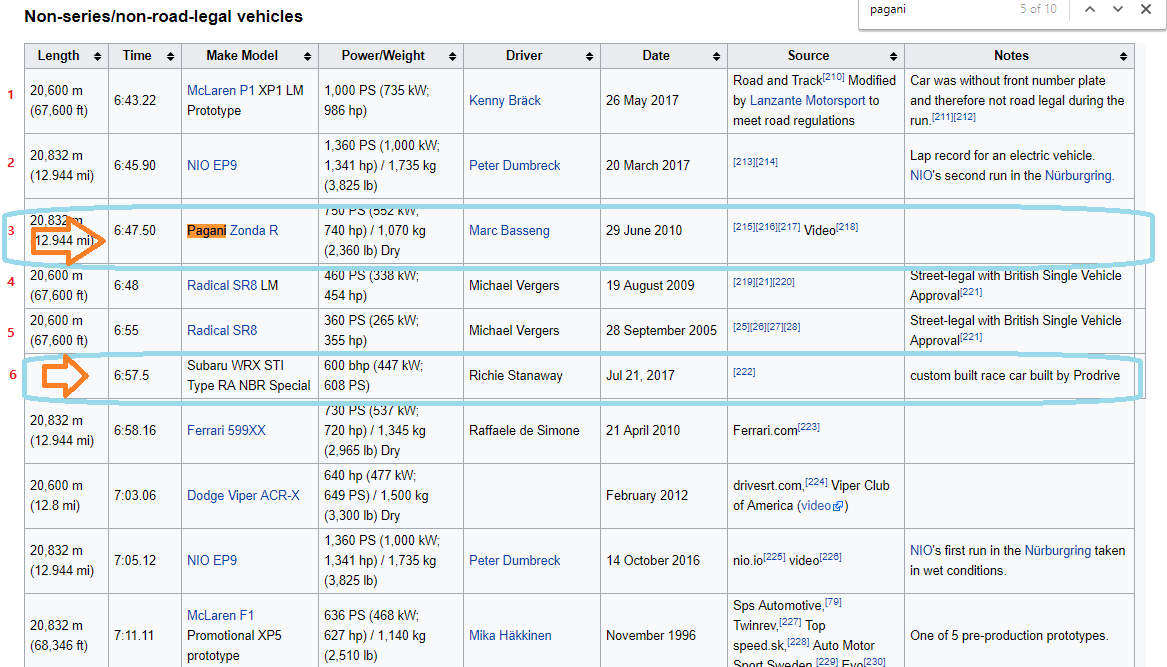Open the Lanzante Motorsport link
This screenshot has width=1167, height=667.
pyautogui.click(x=808, y=100)
